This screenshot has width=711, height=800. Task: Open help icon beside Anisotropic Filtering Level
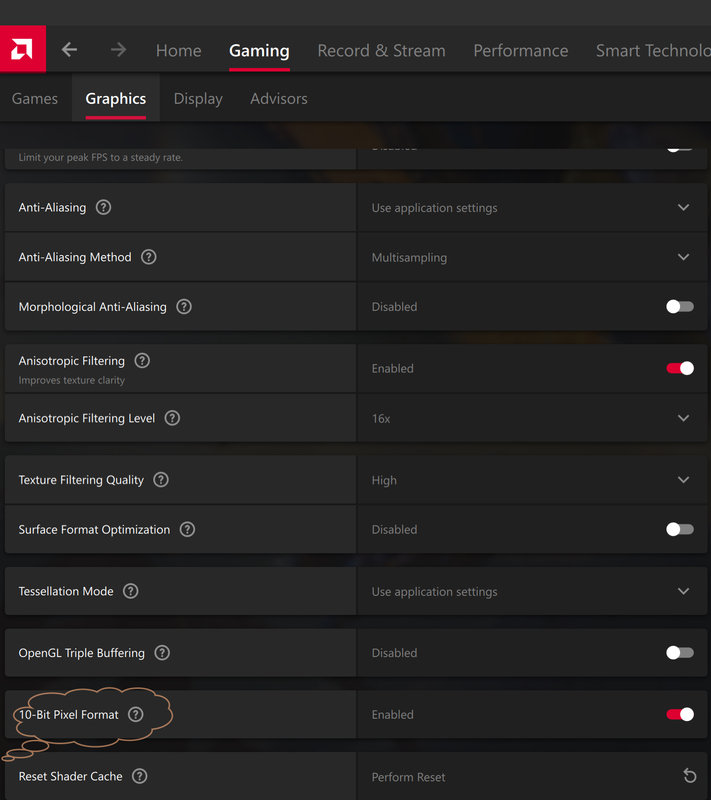click(172, 418)
